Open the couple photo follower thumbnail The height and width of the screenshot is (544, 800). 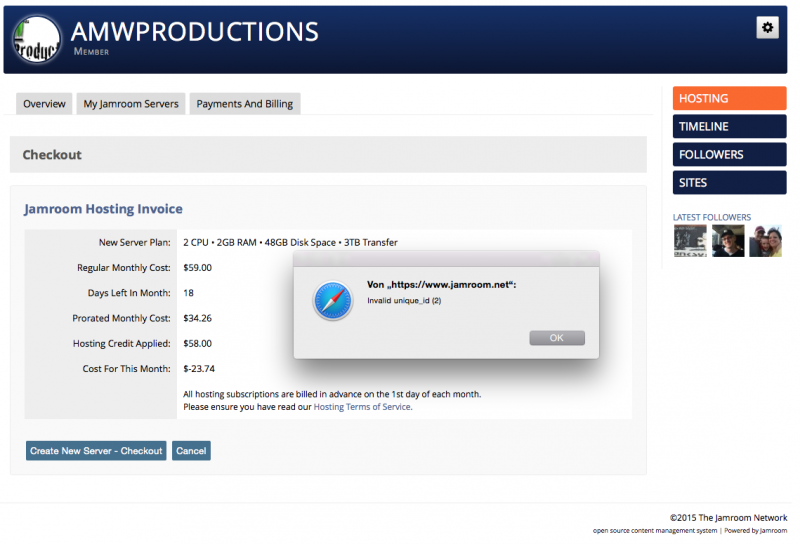pyautogui.click(x=765, y=241)
